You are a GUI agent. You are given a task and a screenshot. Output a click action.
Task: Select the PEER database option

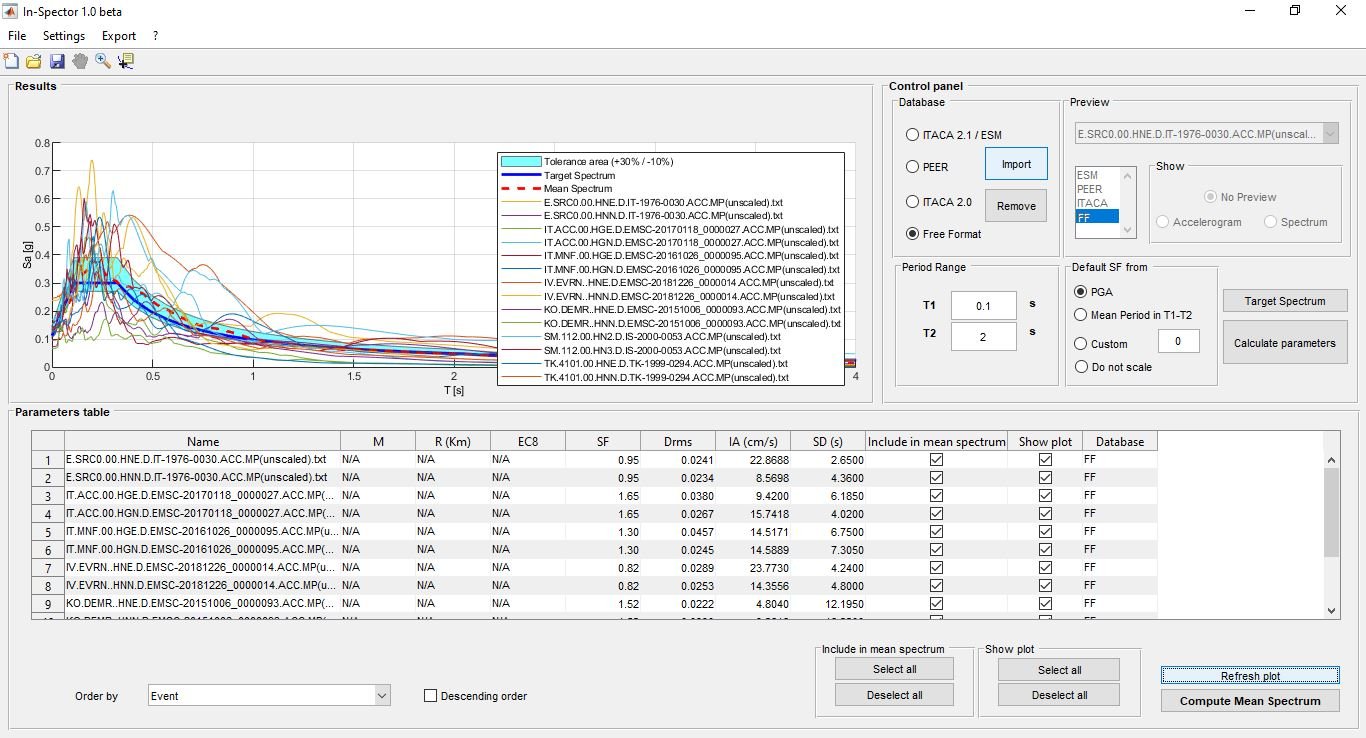912,167
